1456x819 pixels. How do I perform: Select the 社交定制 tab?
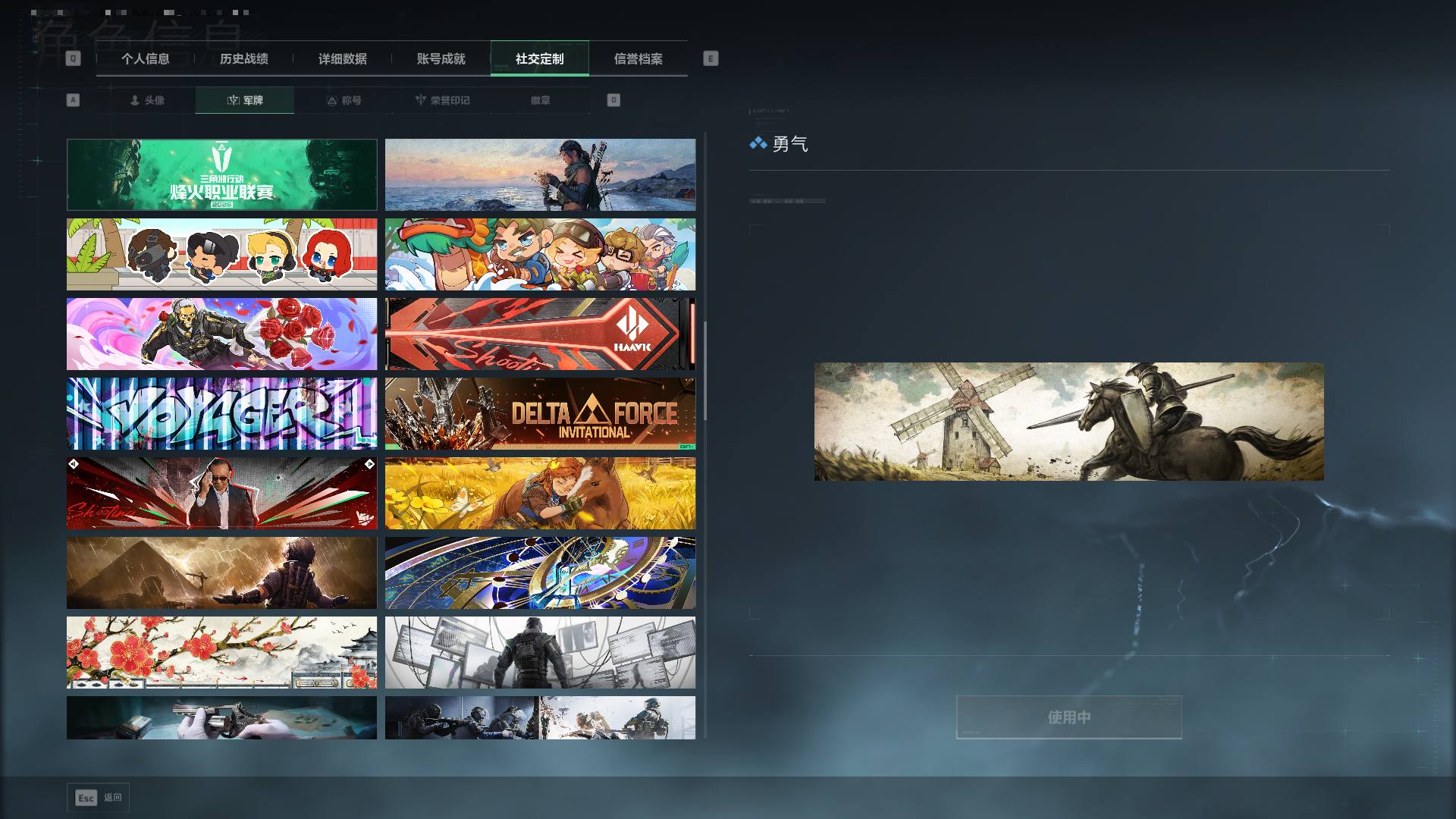click(x=539, y=58)
